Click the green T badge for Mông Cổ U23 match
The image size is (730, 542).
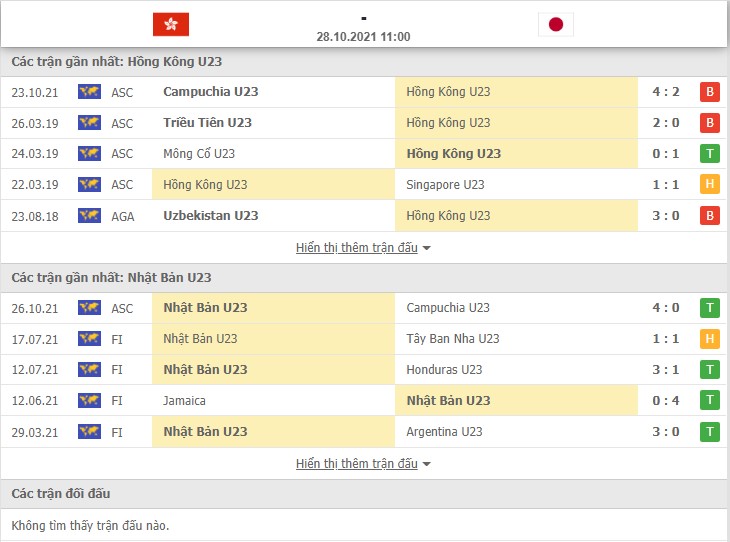[710, 154]
